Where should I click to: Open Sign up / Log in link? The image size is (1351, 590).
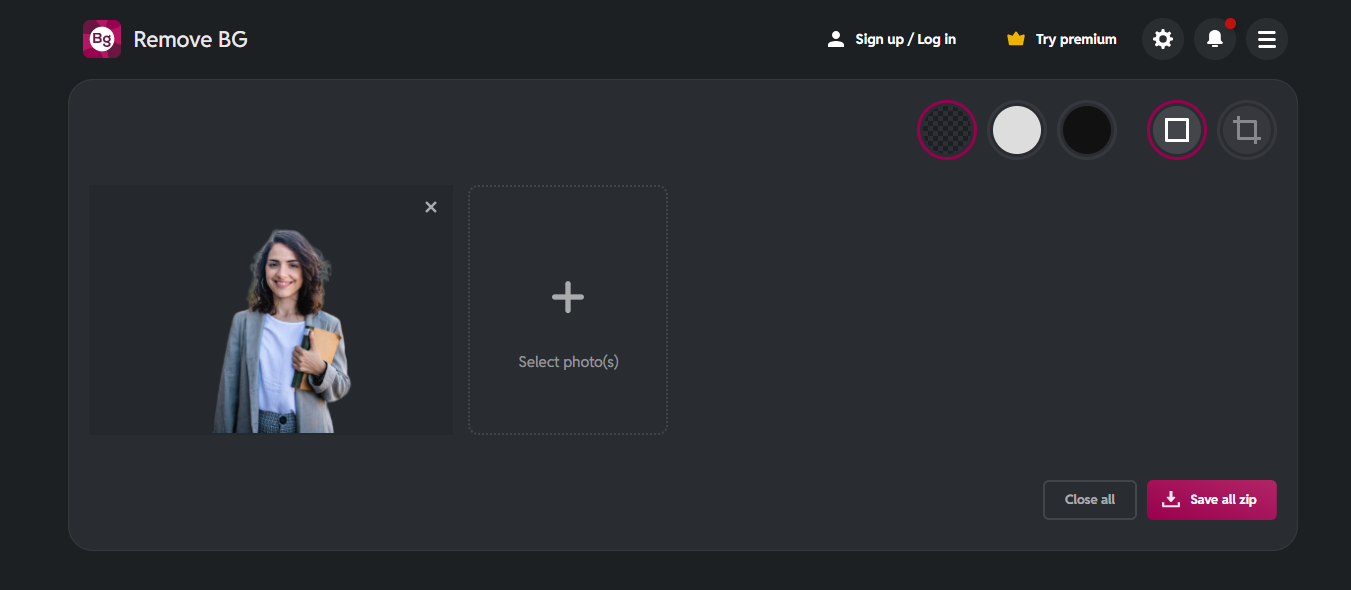pos(905,39)
